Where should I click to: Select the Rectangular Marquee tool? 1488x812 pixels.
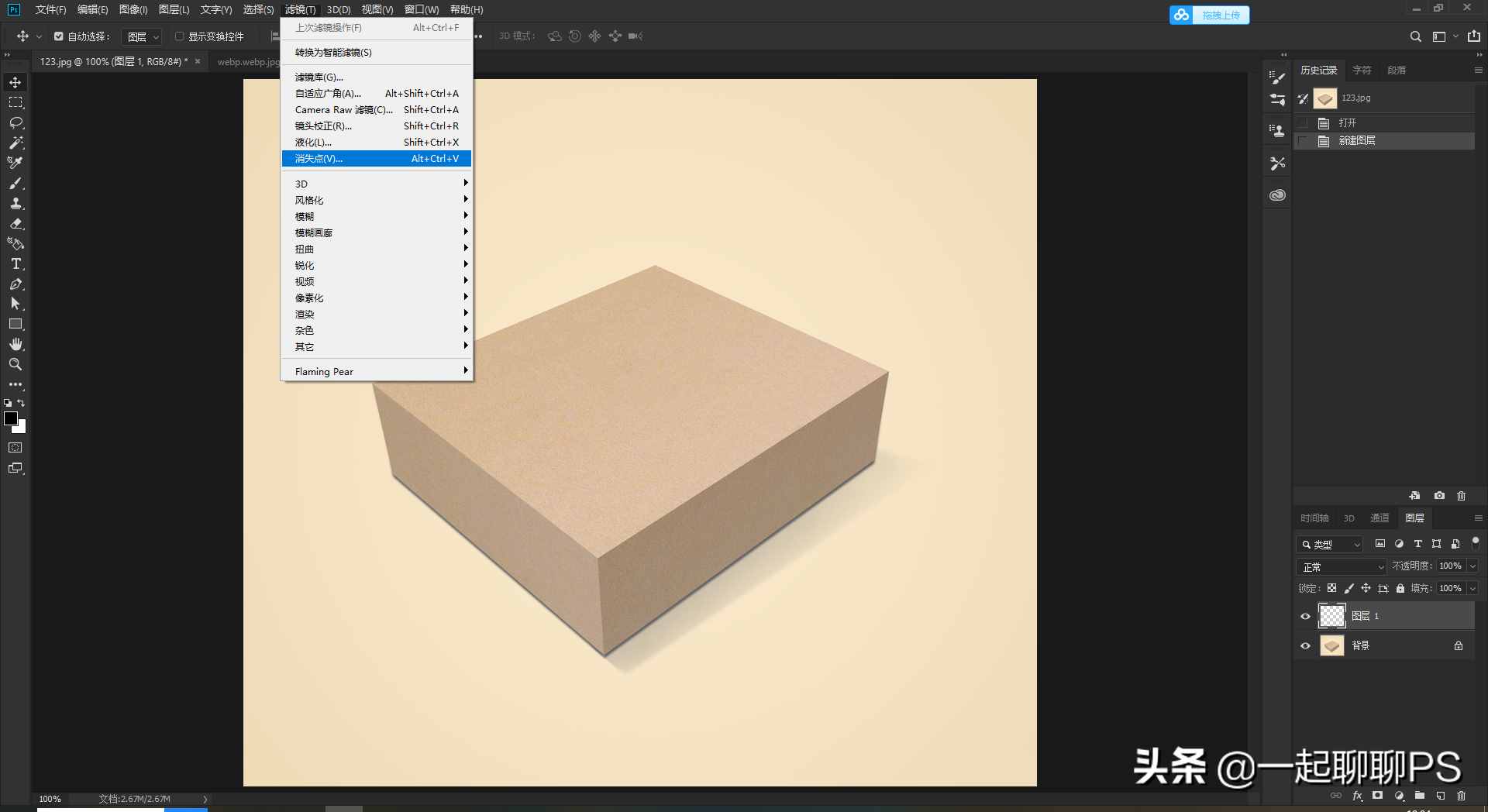(x=15, y=102)
